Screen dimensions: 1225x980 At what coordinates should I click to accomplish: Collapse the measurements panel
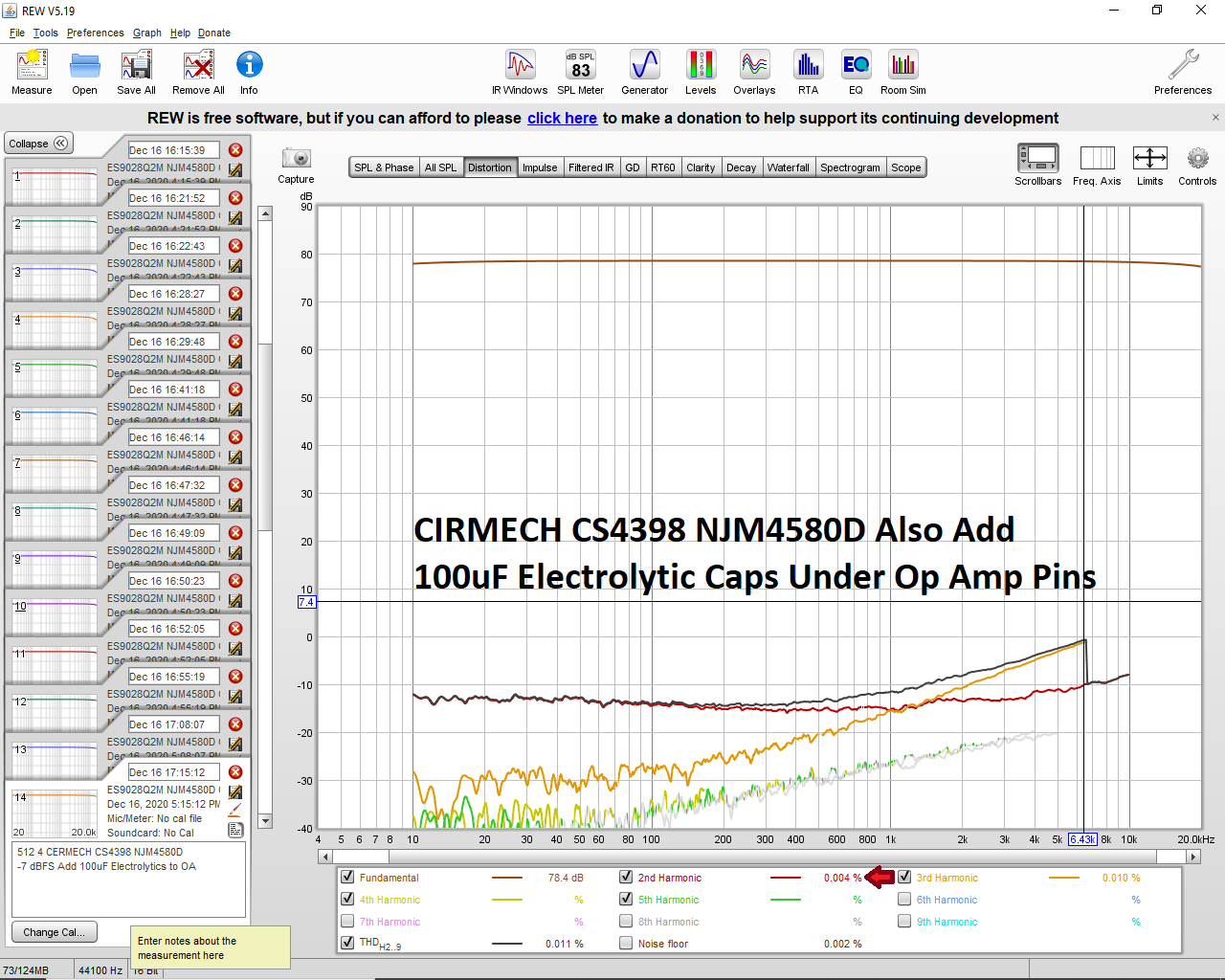point(38,144)
